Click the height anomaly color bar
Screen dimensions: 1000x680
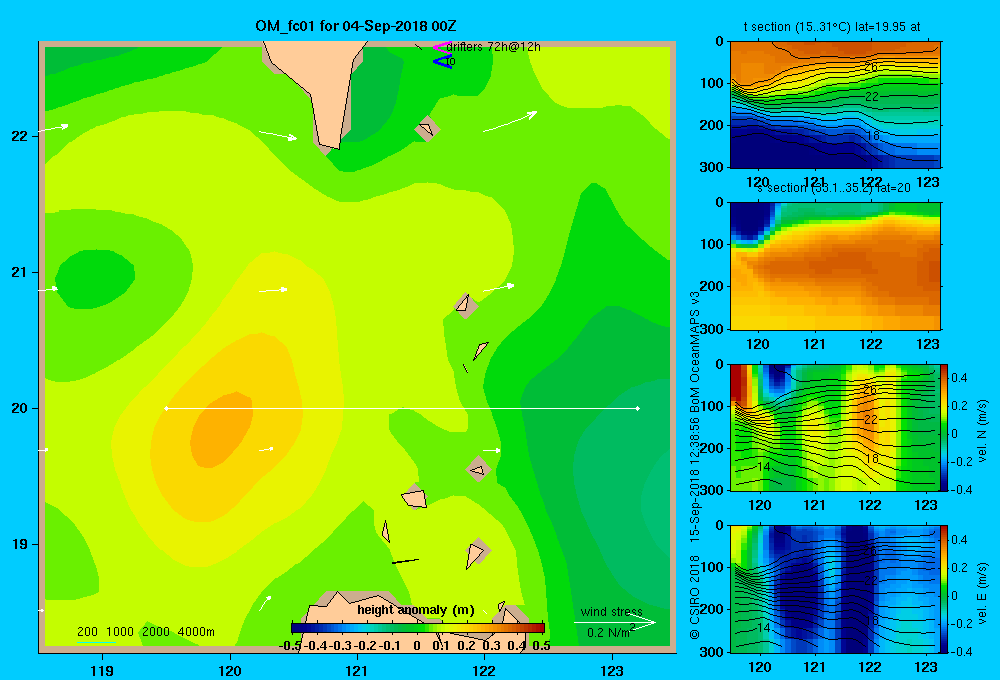coord(418,627)
